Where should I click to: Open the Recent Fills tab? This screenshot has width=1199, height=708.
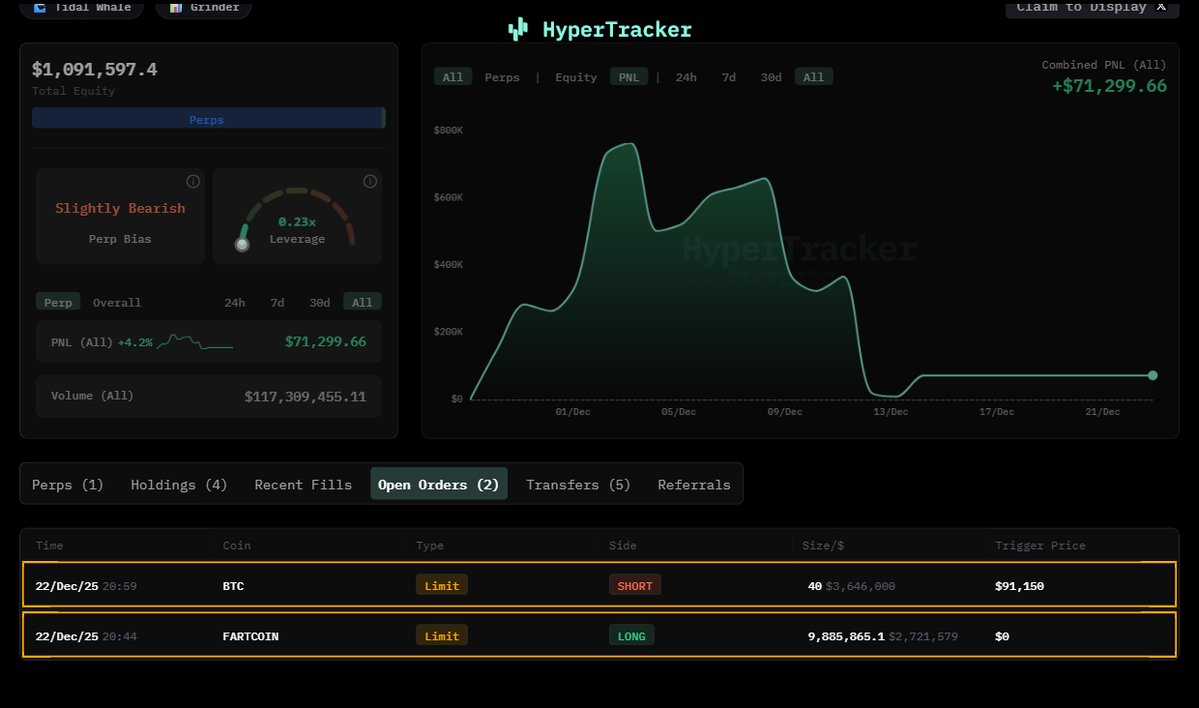point(303,484)
